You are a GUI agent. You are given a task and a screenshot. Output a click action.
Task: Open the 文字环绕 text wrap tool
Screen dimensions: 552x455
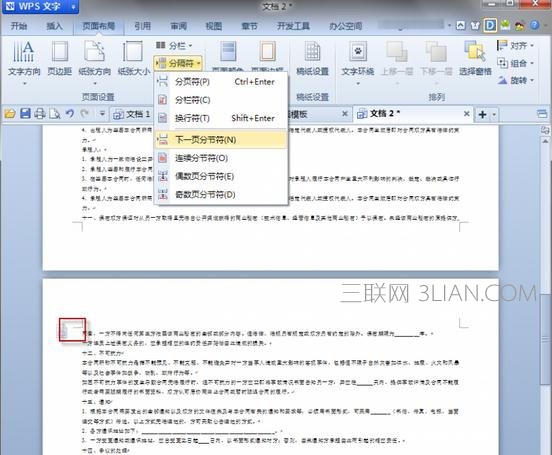click(358, 52)
